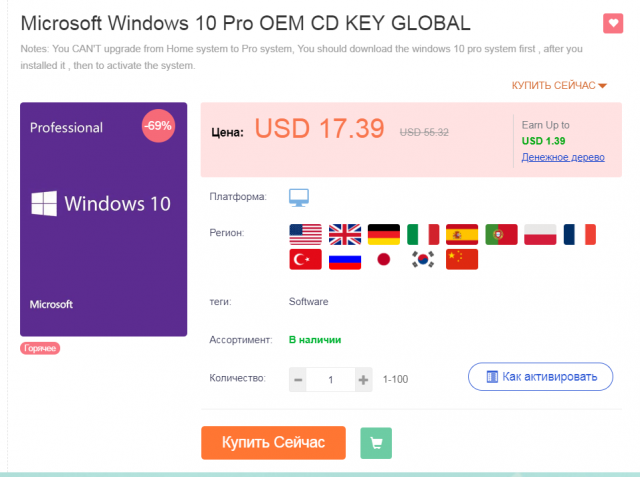Click the quantity input field
The width and height of the screenshot is (640, 477).
point(331,380)
